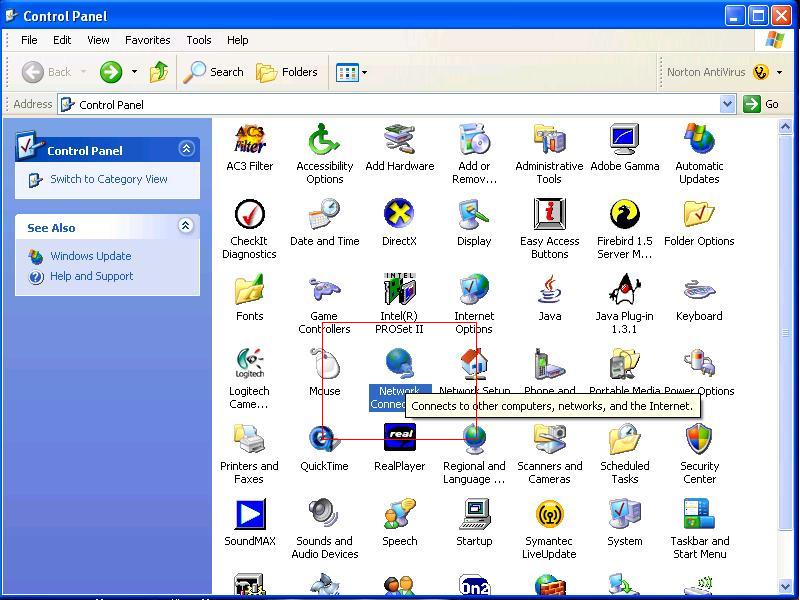This screenshot has width=800, height=600.
Task: Select the Logitech Camera icon
Action: [x=249, y=364]
